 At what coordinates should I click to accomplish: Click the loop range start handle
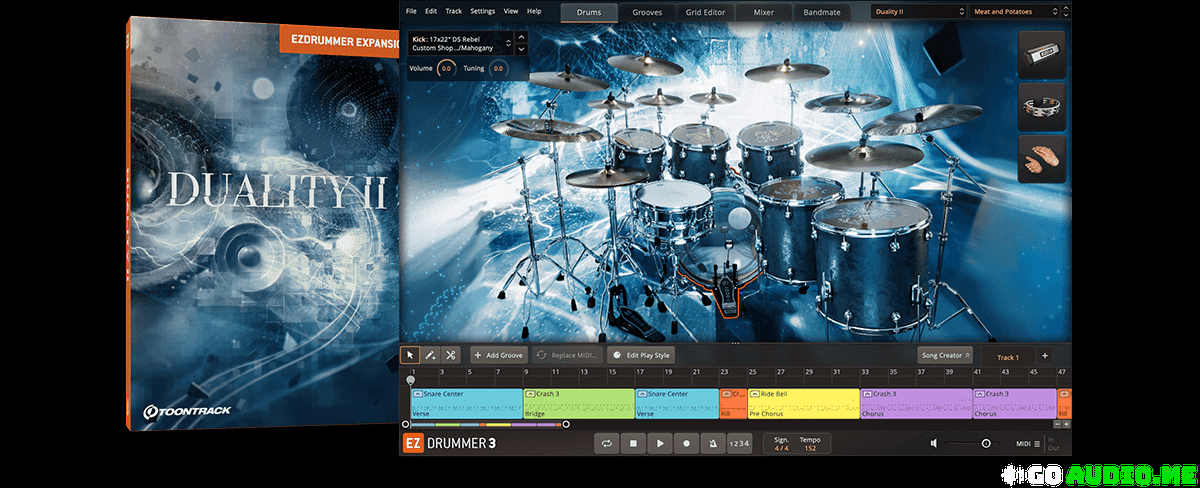pyautogui.click(x=404, y=424)
